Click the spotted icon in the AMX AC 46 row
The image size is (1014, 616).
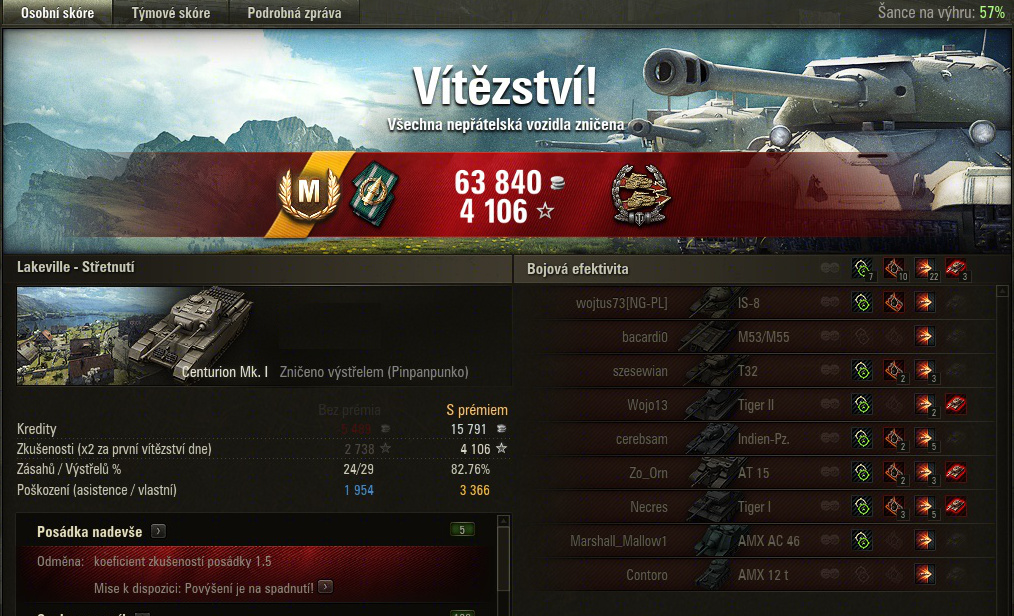(861, 540)
